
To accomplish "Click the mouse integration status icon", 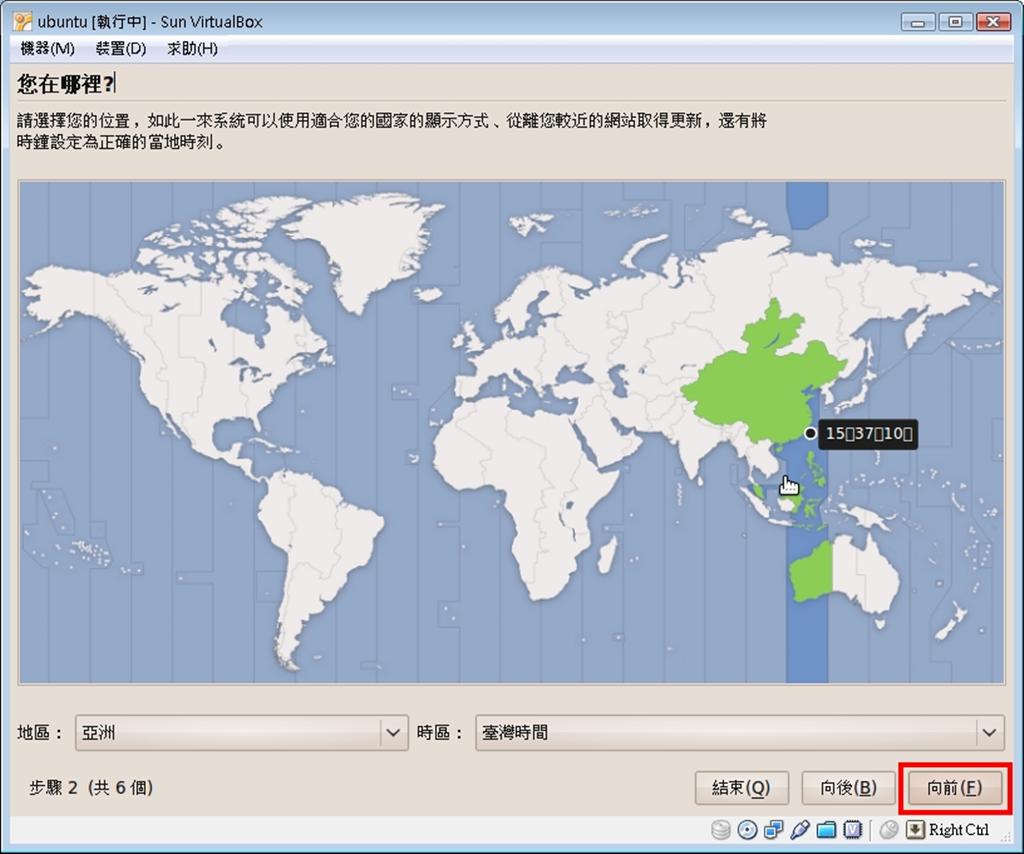I will [888, 830].
